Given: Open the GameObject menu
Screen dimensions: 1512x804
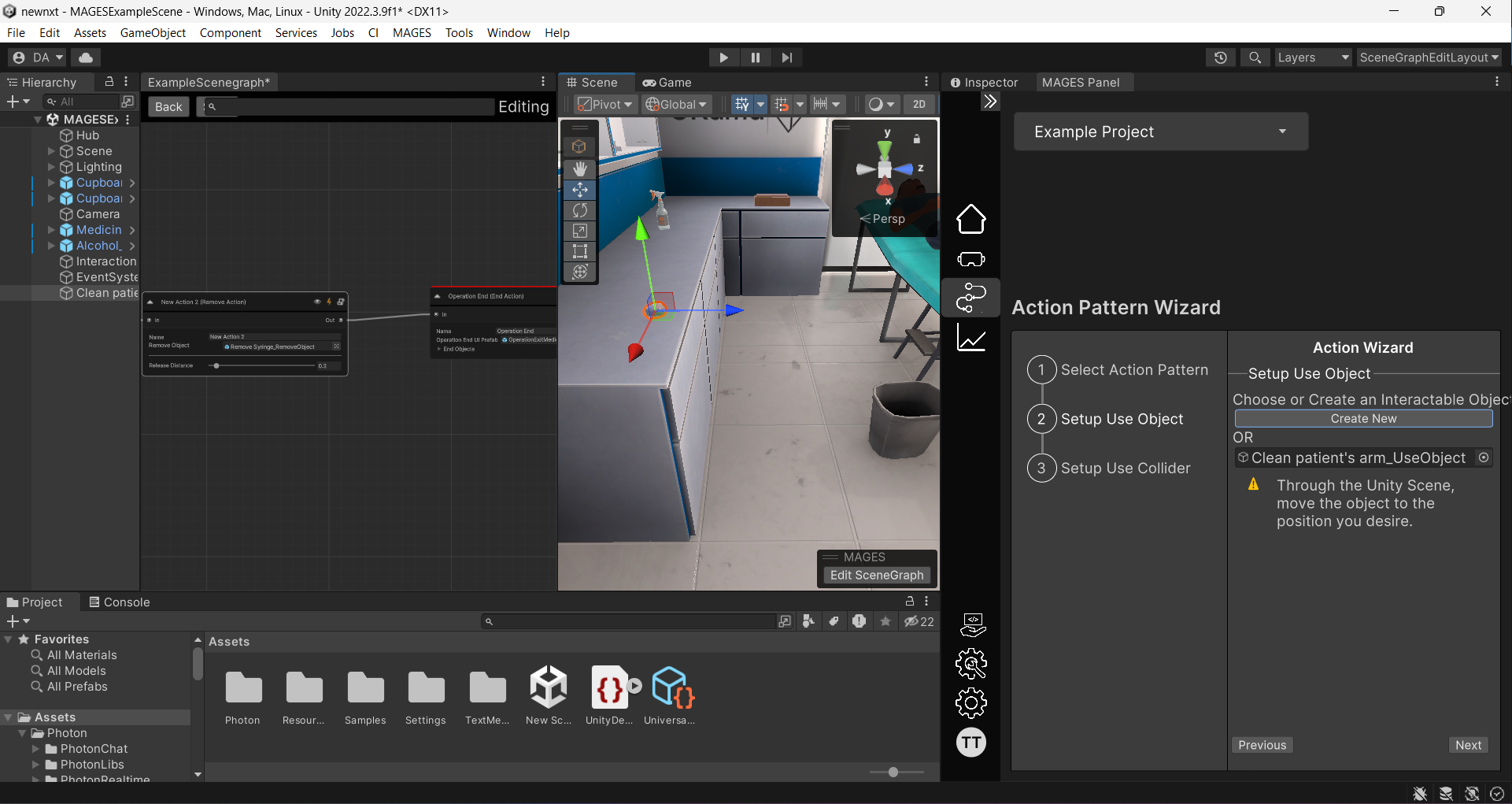Looking at the screenshot, I should 153,32.
